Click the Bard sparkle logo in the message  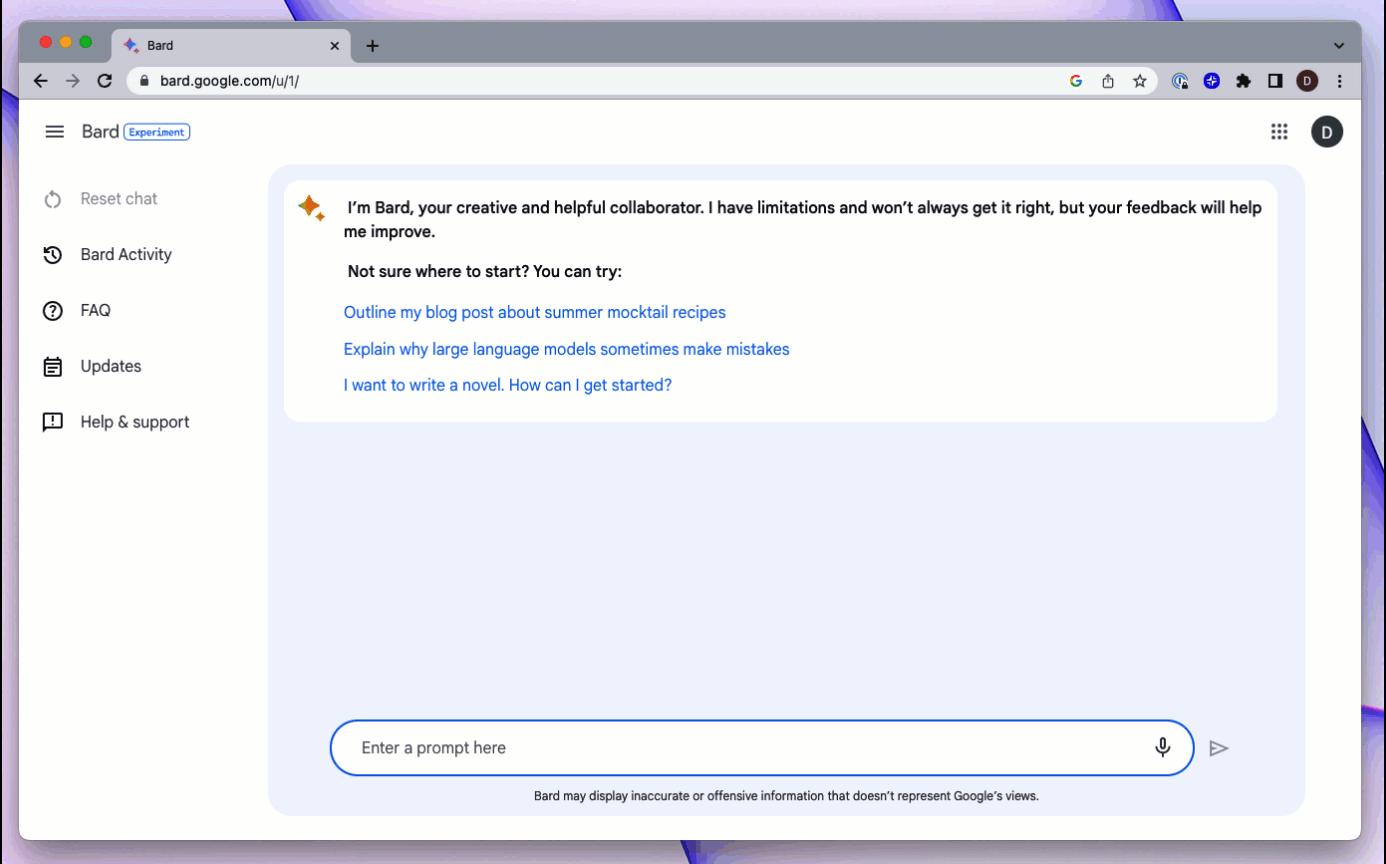click(311, 208)
